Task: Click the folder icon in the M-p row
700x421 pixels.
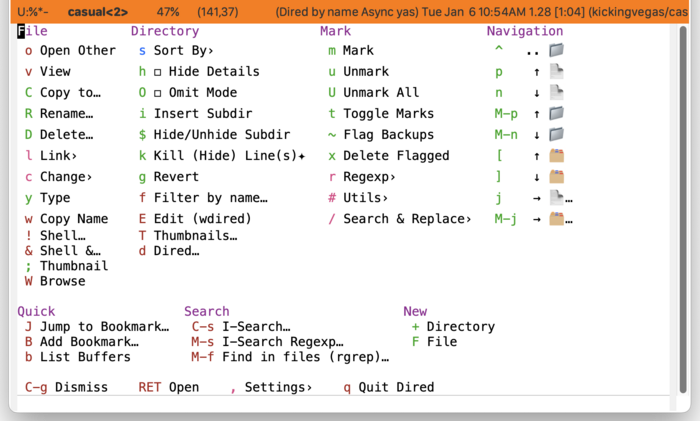Action: [556, 113]
